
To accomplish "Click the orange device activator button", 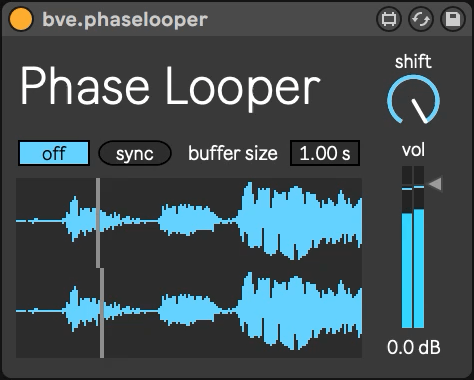I will [21, 19].
